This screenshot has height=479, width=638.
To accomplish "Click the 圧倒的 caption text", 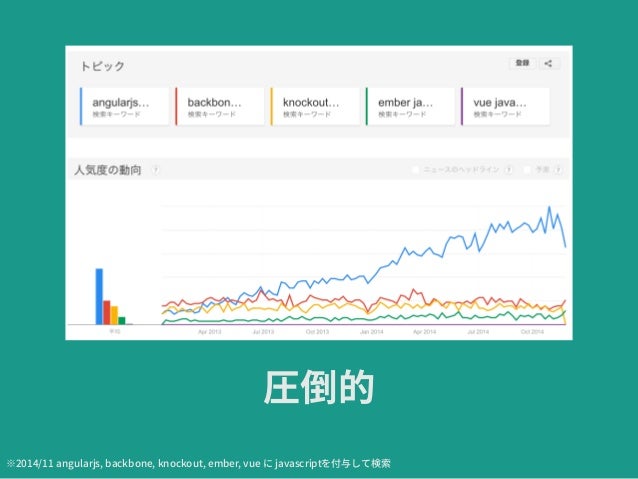I will [x=319, y=387].
